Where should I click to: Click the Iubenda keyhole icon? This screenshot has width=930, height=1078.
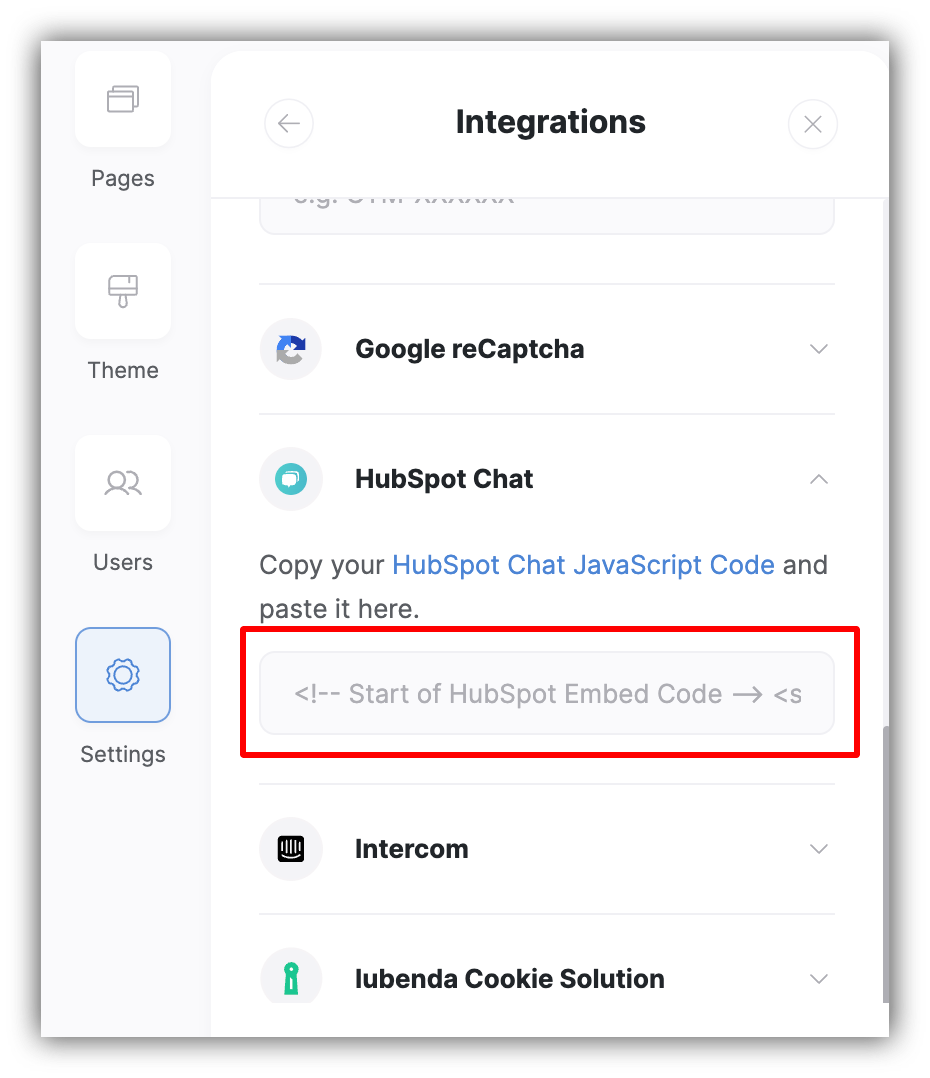[x=290, y=978]
